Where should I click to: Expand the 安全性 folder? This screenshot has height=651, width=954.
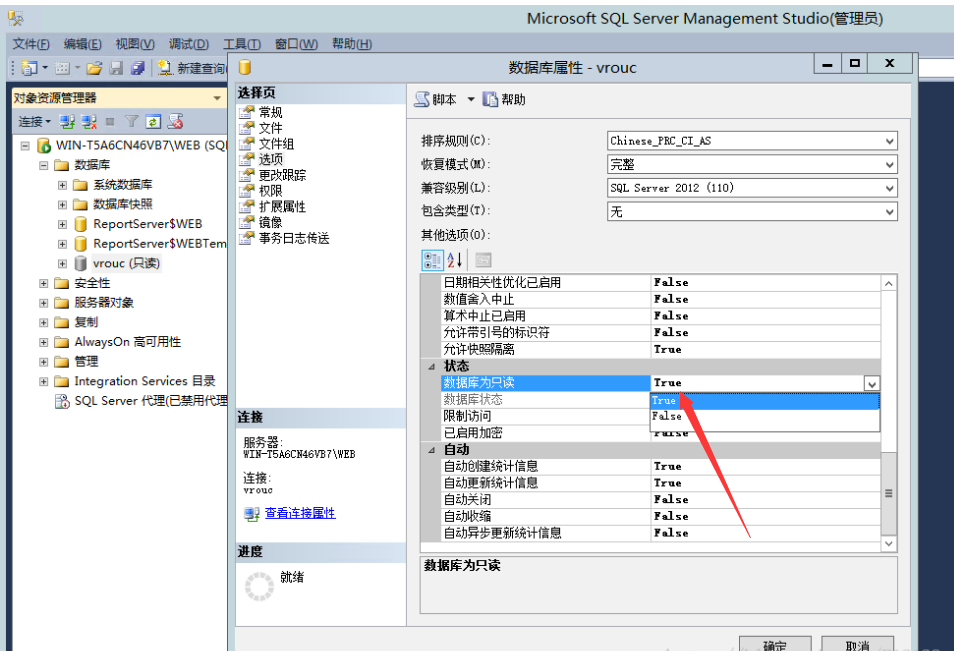click(x=43, y=283)
